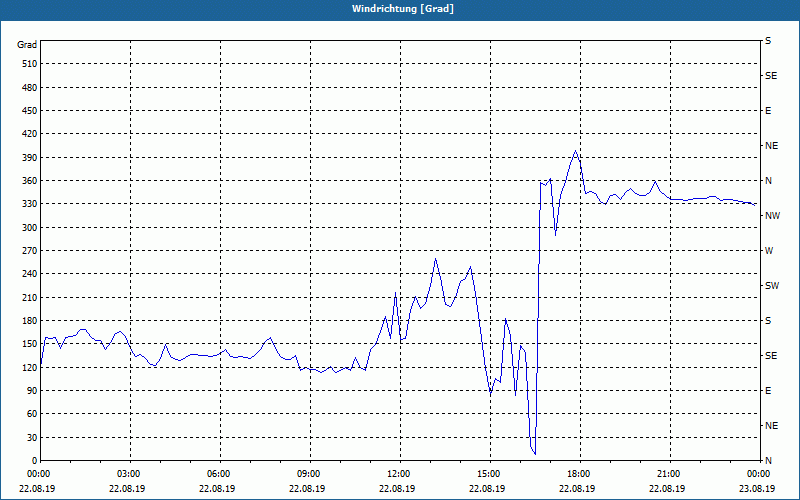Click the 480 y-axis value

click(30, 88)
